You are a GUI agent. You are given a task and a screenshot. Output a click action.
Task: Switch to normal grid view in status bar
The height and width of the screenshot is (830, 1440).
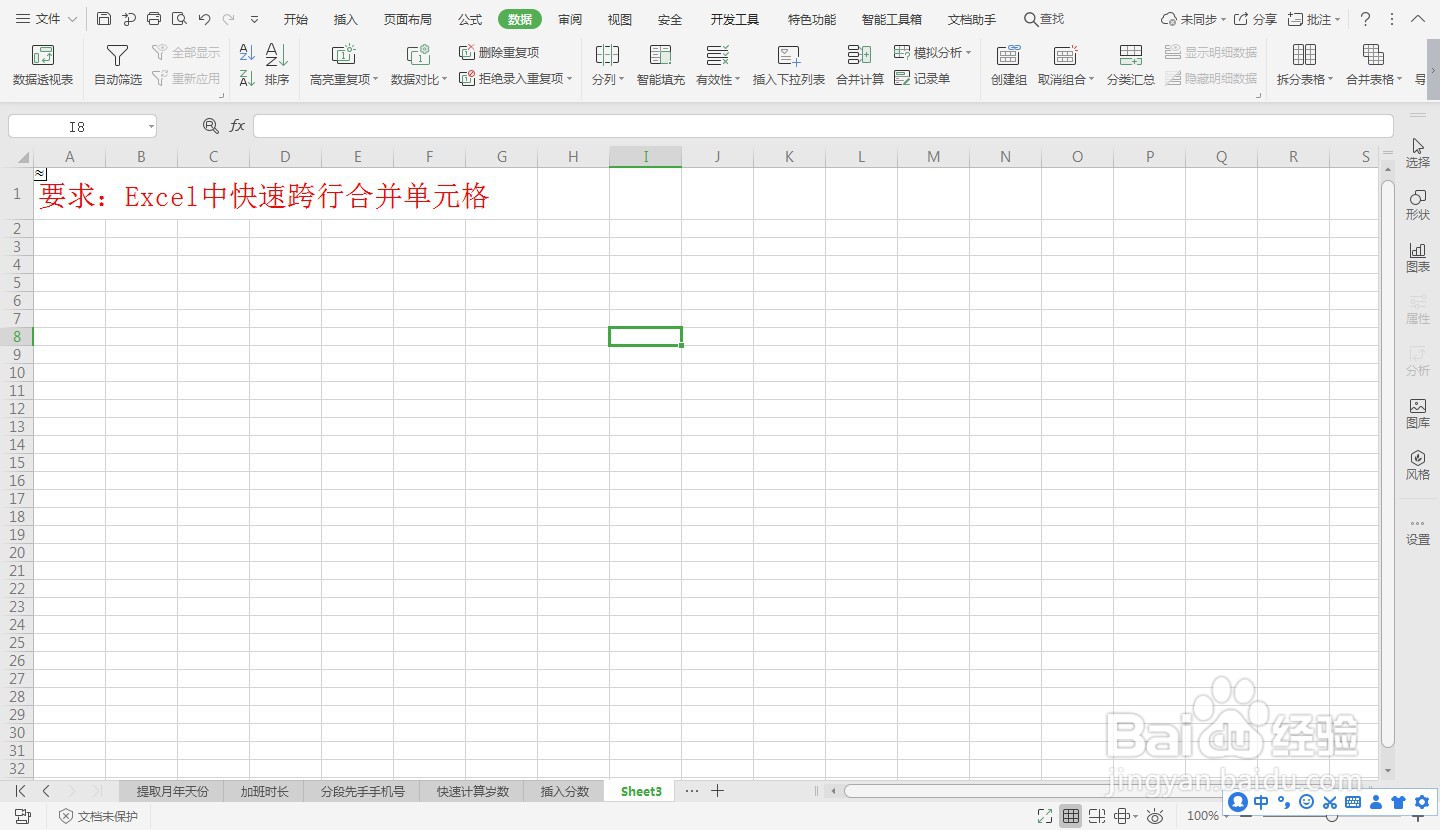coord(1071,816)
